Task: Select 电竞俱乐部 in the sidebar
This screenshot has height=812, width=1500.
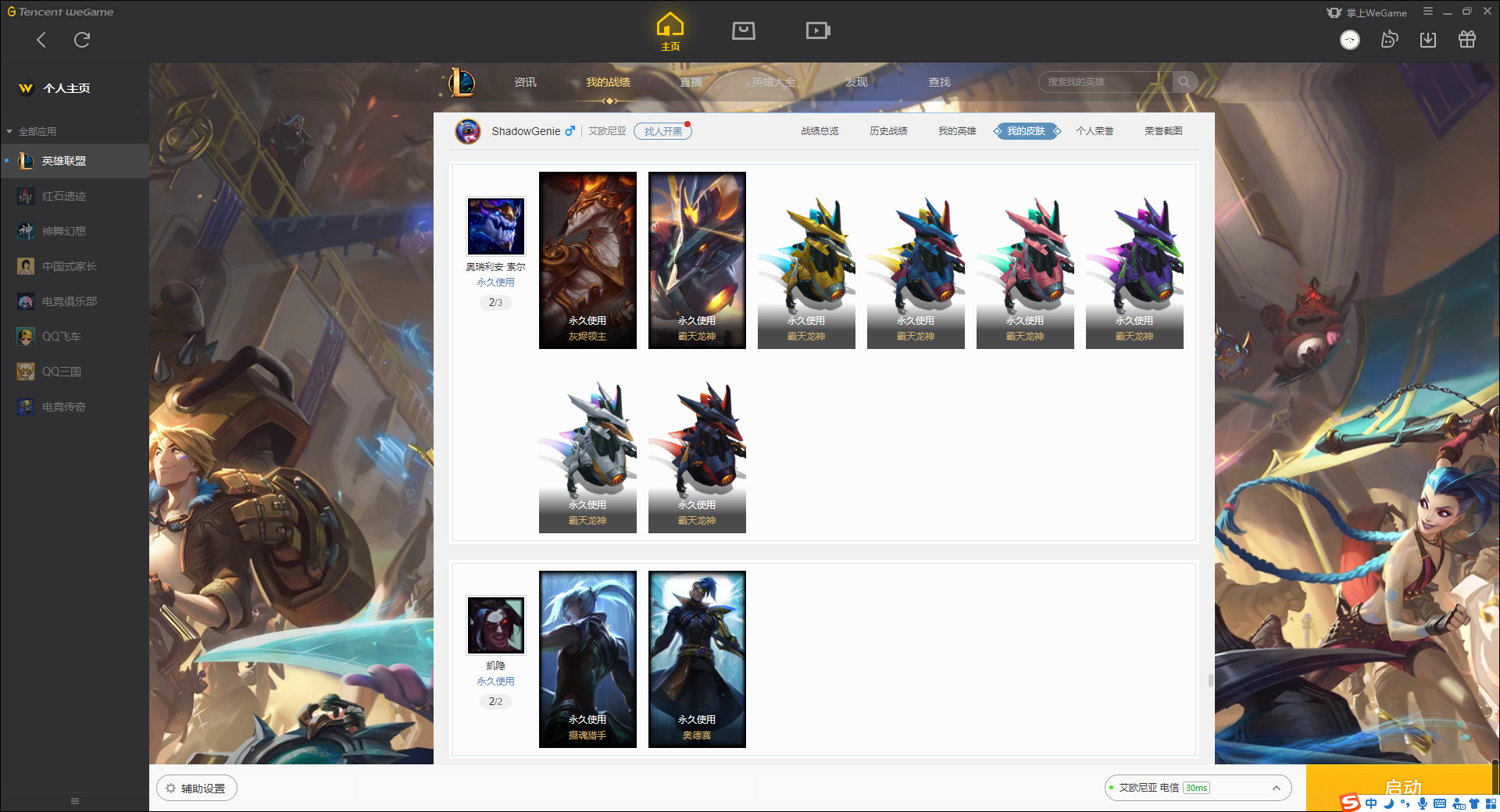Action: tap(74, 301)
